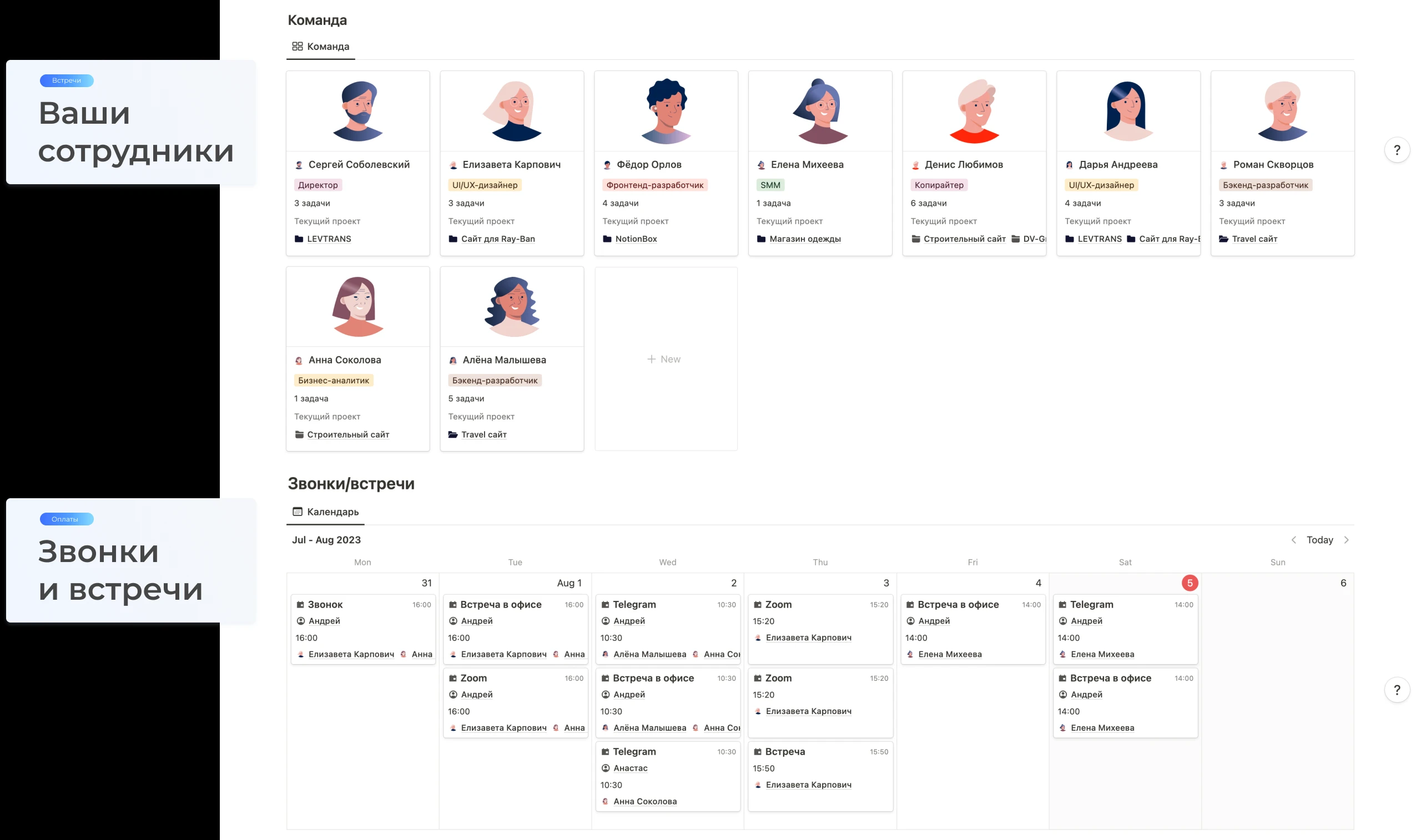
Task: Click the Zoom event icon on Thursday Aug 3
Action: [x=758, y=604]
